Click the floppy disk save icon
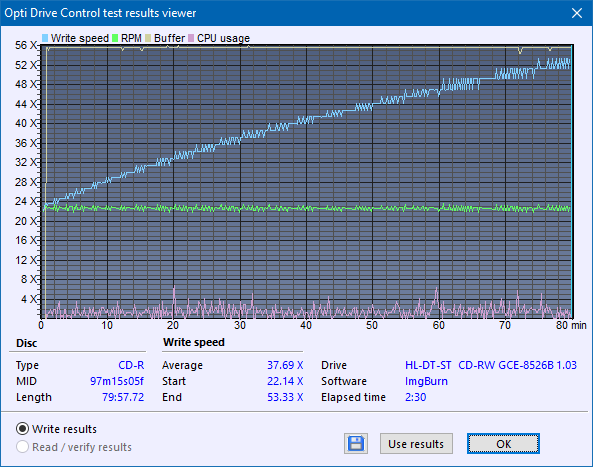Image resolution: width=593 pixels, height=467 pixels. (355, 444)
